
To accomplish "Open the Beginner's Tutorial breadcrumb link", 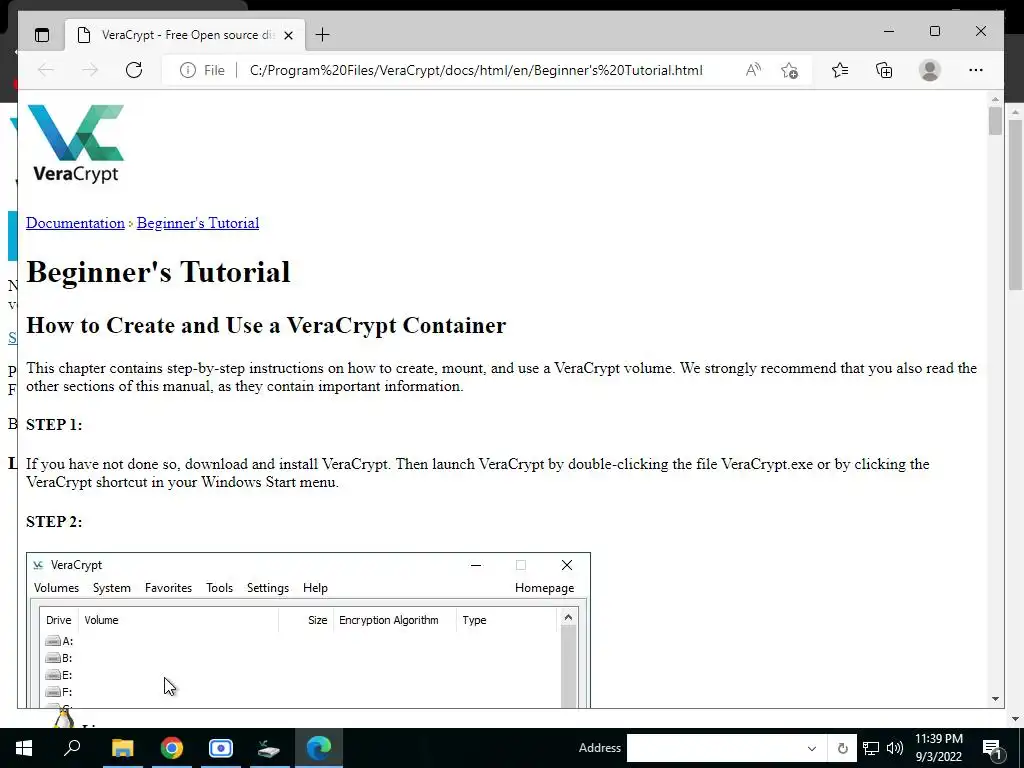I will click(198, 223).
